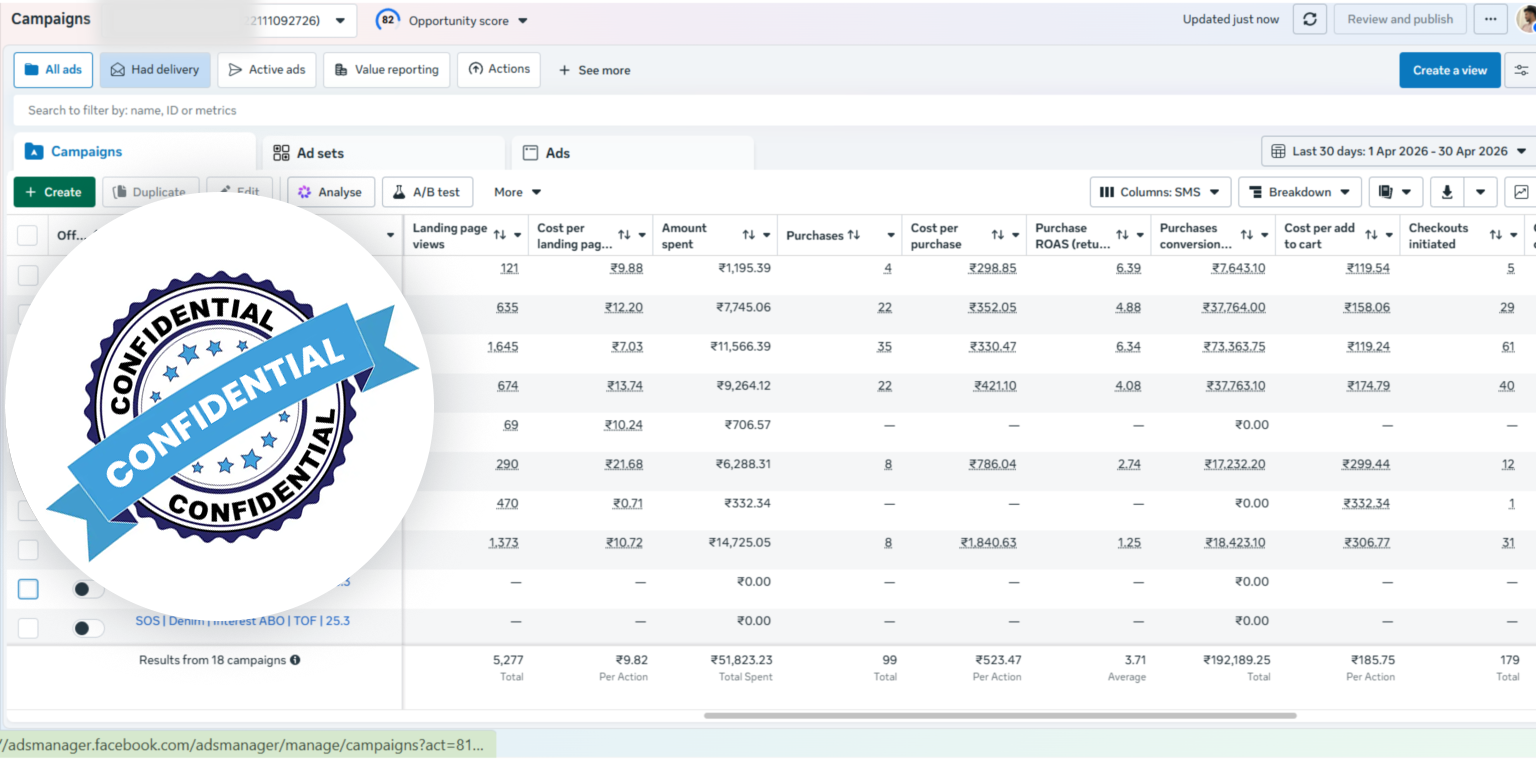Viewport: 1536px width, 761px height.
Task: Click the green Create button
Action: pyautogui.click(x=54, y=192)
